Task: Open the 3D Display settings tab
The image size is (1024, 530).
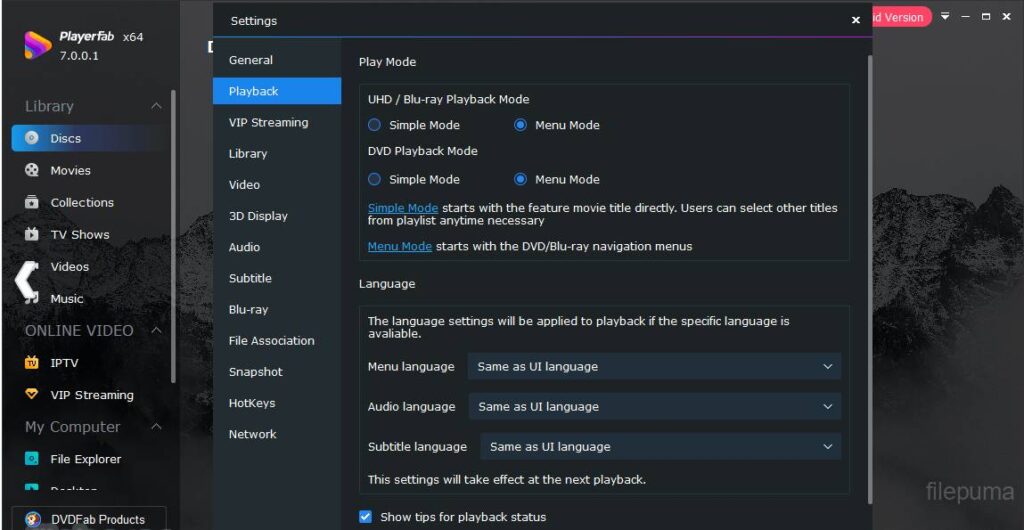Action: point(277,216)
